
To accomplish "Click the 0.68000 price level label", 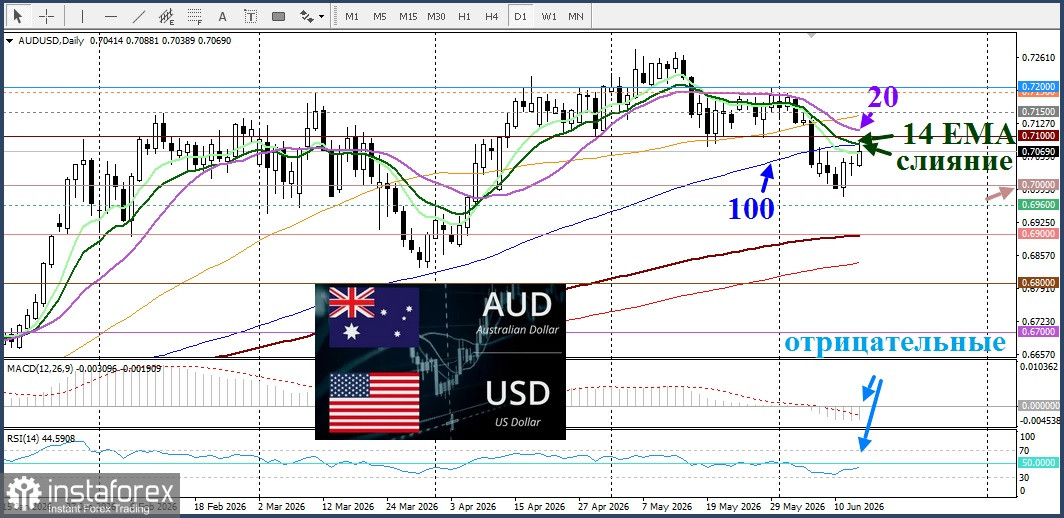I will 1039,282.
